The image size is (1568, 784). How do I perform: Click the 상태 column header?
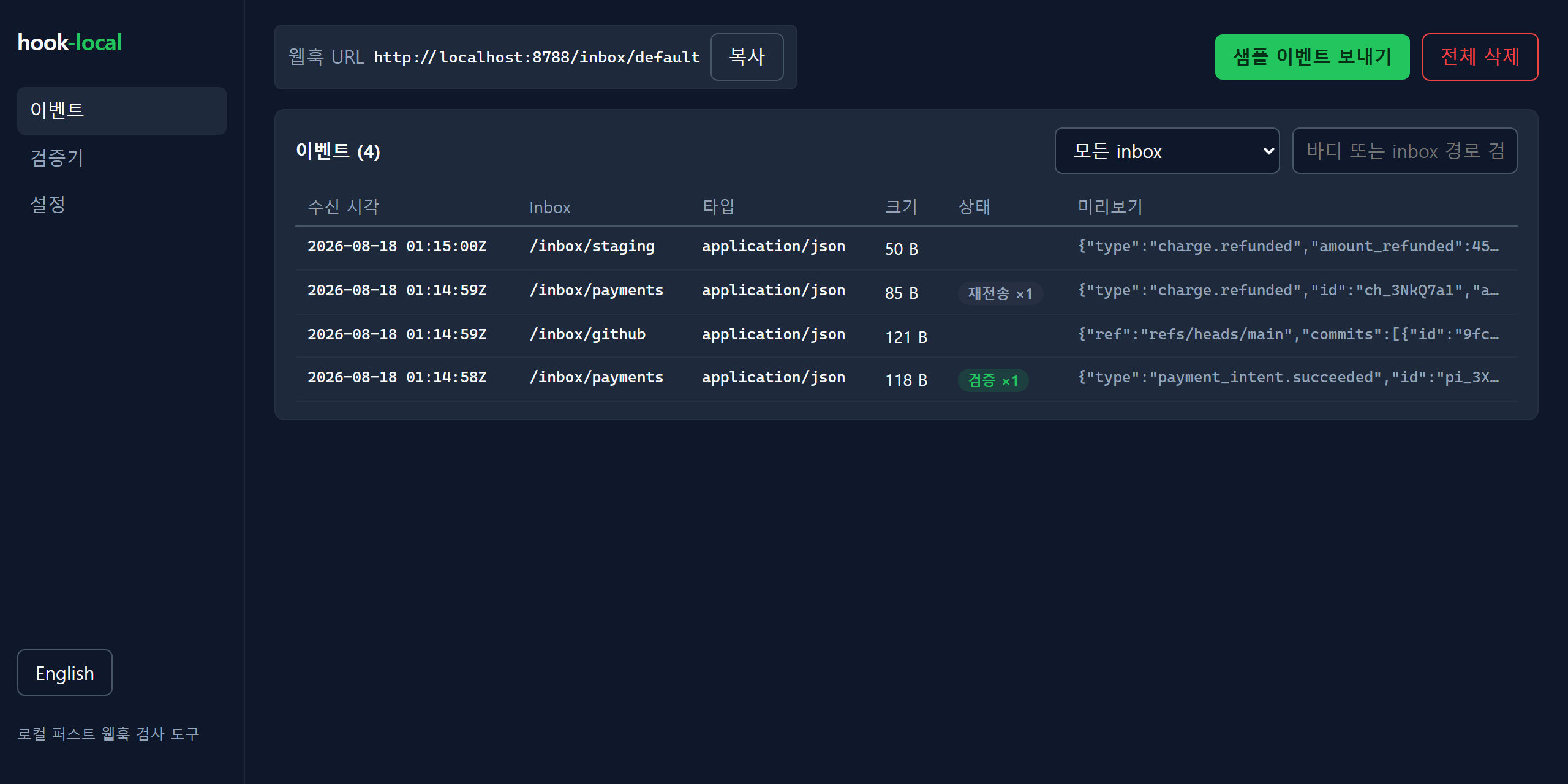click(x=974, y=206)
